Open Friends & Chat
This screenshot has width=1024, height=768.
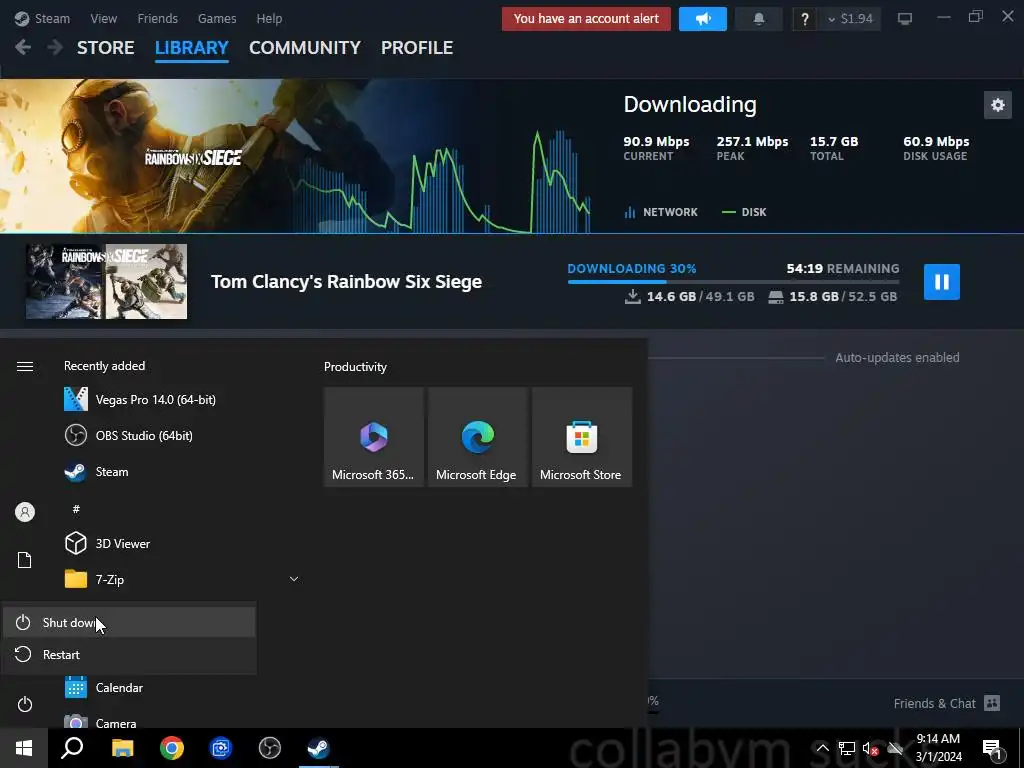(935, 703)
